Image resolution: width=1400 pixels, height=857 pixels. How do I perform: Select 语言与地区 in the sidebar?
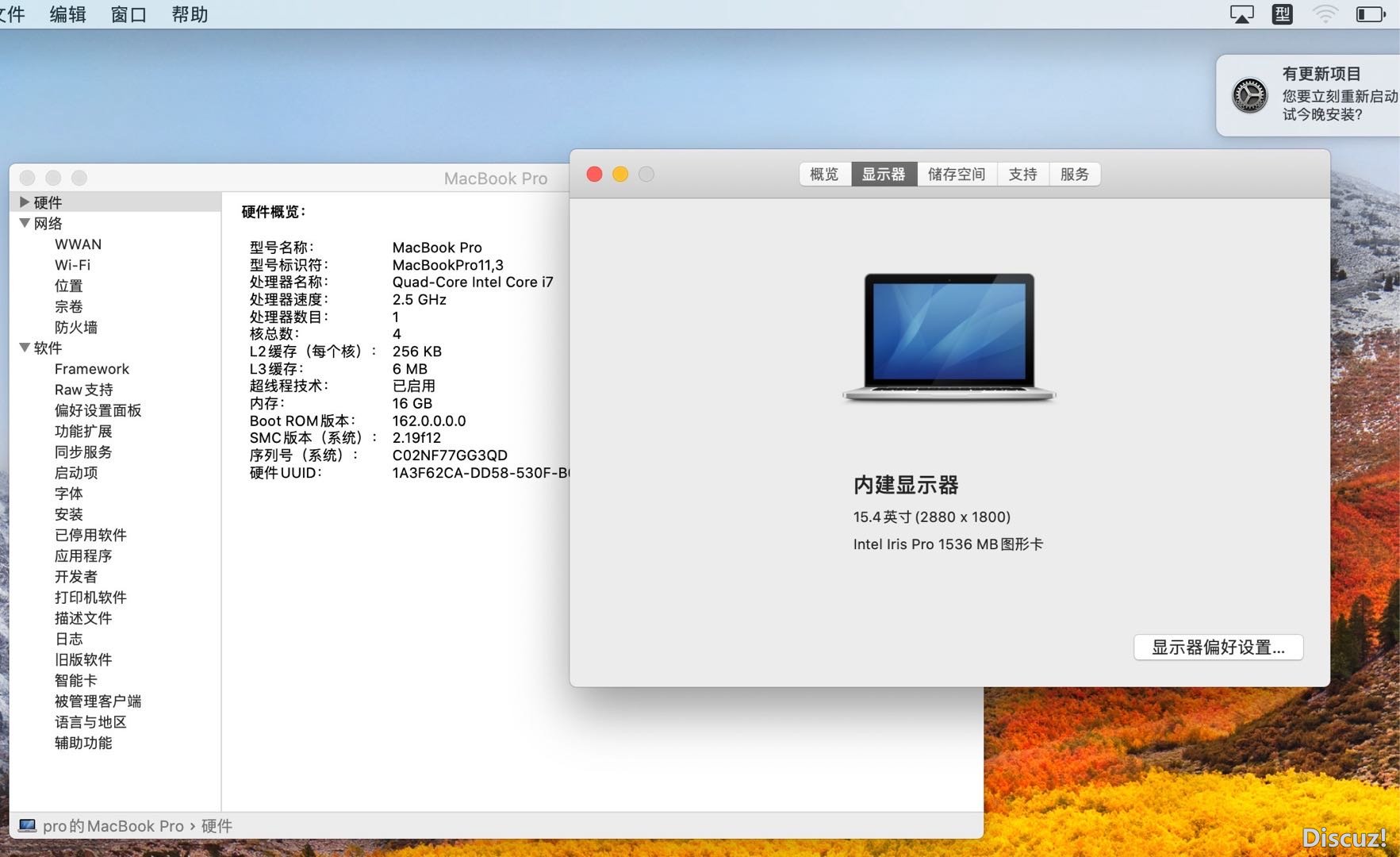tap(90, 722)
